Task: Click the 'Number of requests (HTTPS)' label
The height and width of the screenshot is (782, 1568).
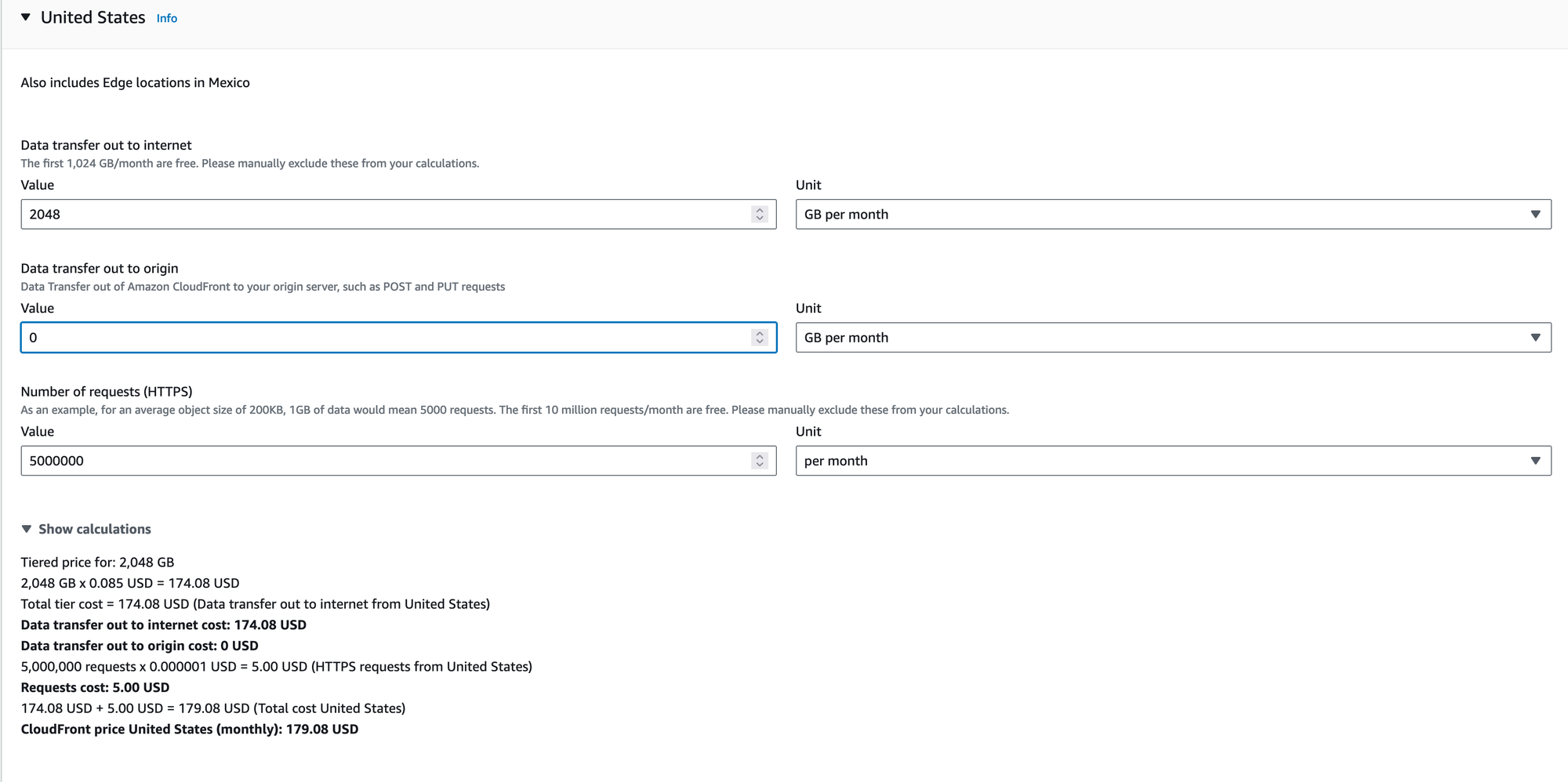Action: (107, 391)
